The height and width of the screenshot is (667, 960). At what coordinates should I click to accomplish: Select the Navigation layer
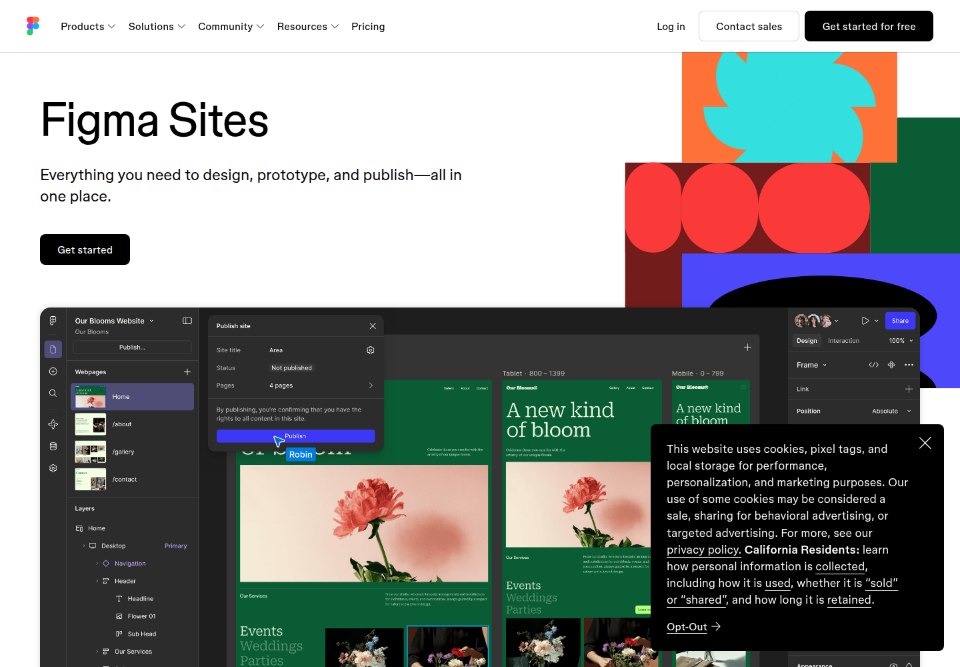[130, 563]
